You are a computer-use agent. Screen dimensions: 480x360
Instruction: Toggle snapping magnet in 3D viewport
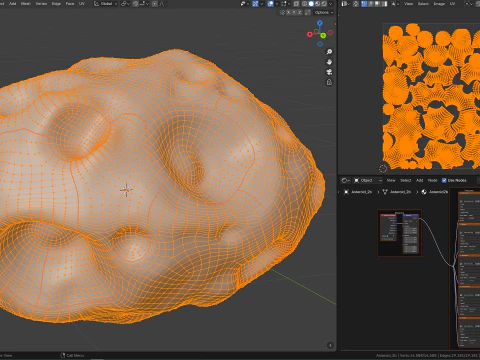click(x=136, y=4)
